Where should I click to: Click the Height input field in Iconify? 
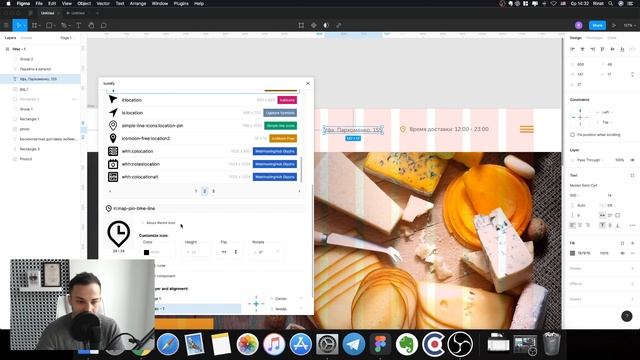click(197, 252)
